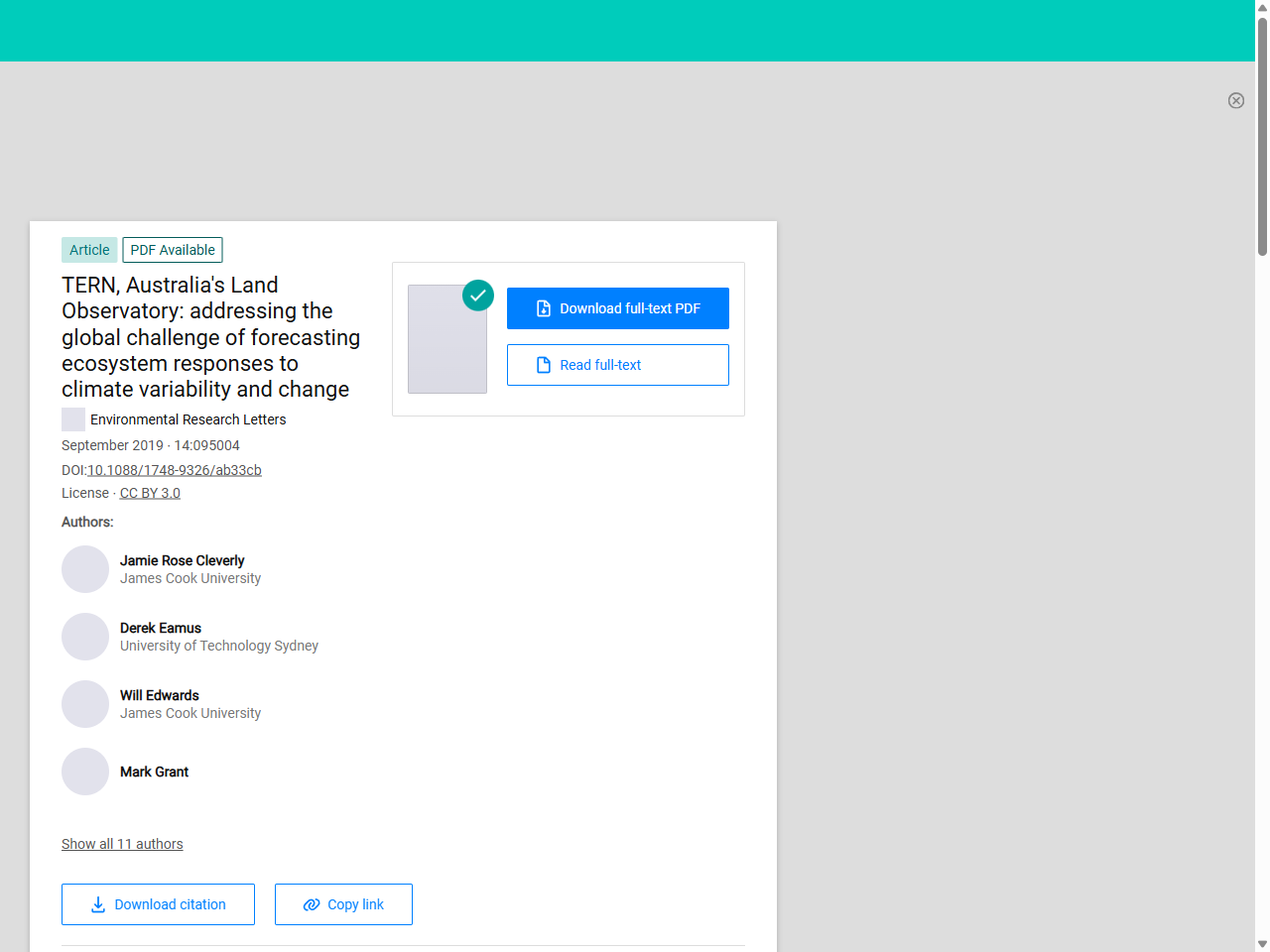
Task: Click Derek Eamus's profile avatar
Action: pos(85,637)
